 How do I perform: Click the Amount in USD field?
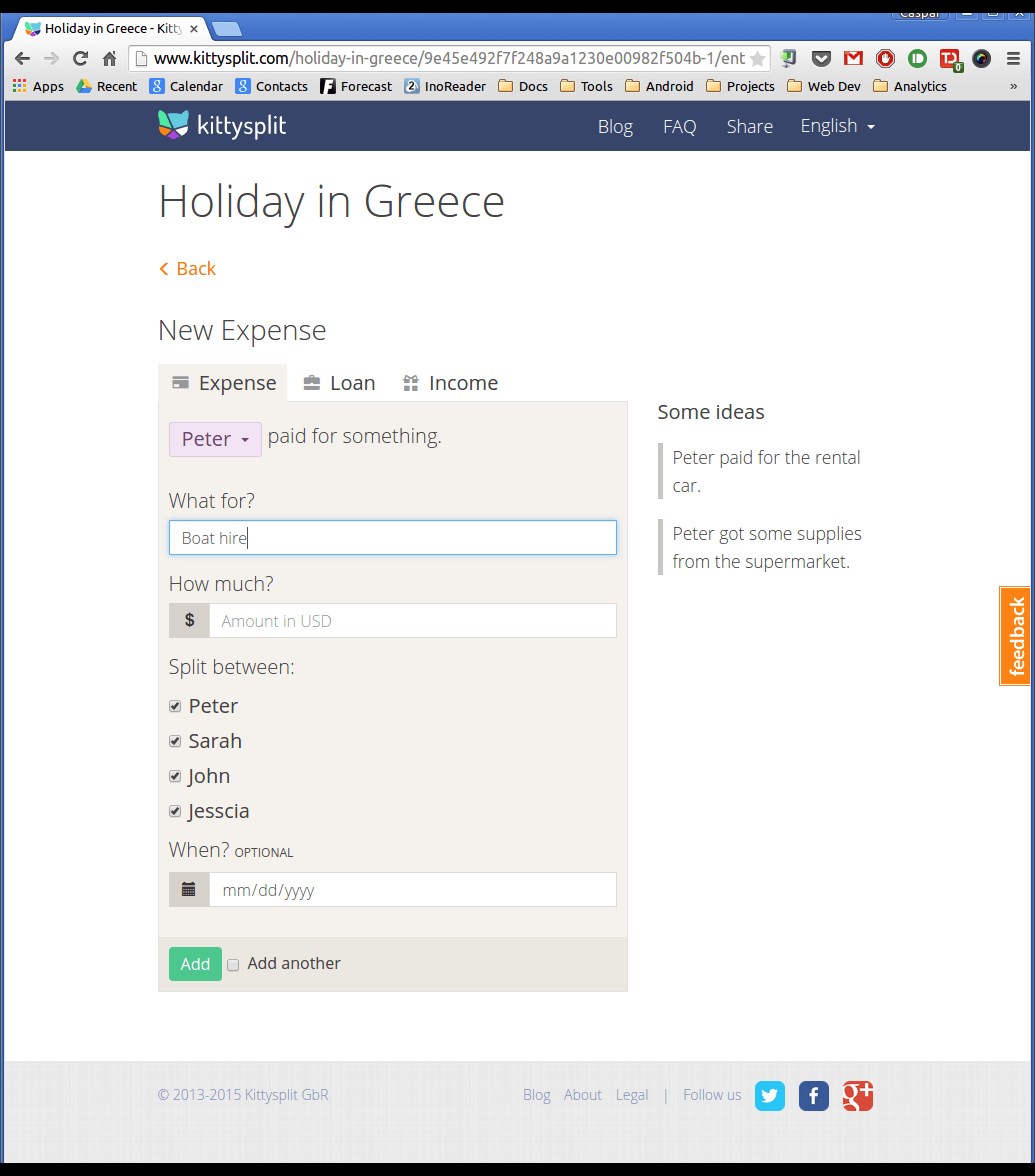point(412,621)
